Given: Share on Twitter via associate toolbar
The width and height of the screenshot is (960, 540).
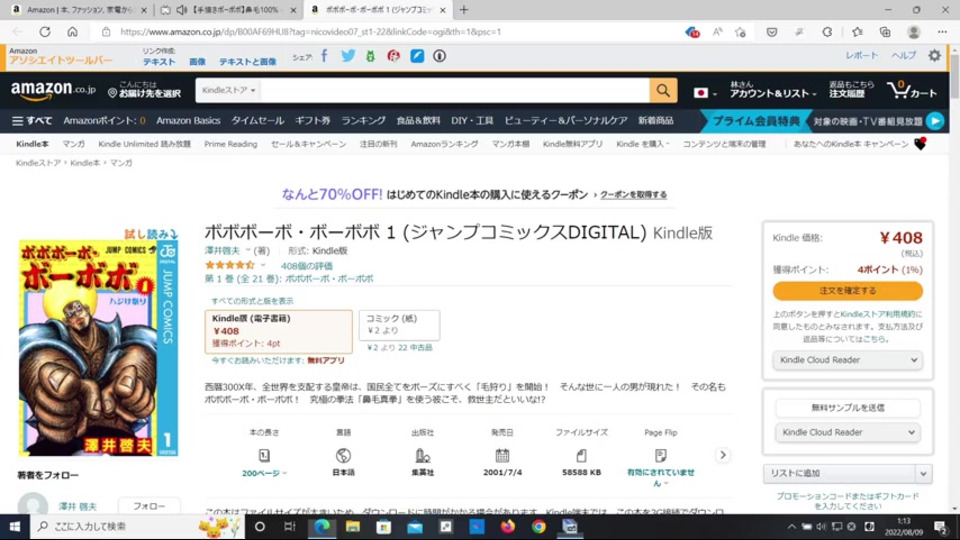Looking at the screenshot, I should 348,56.
